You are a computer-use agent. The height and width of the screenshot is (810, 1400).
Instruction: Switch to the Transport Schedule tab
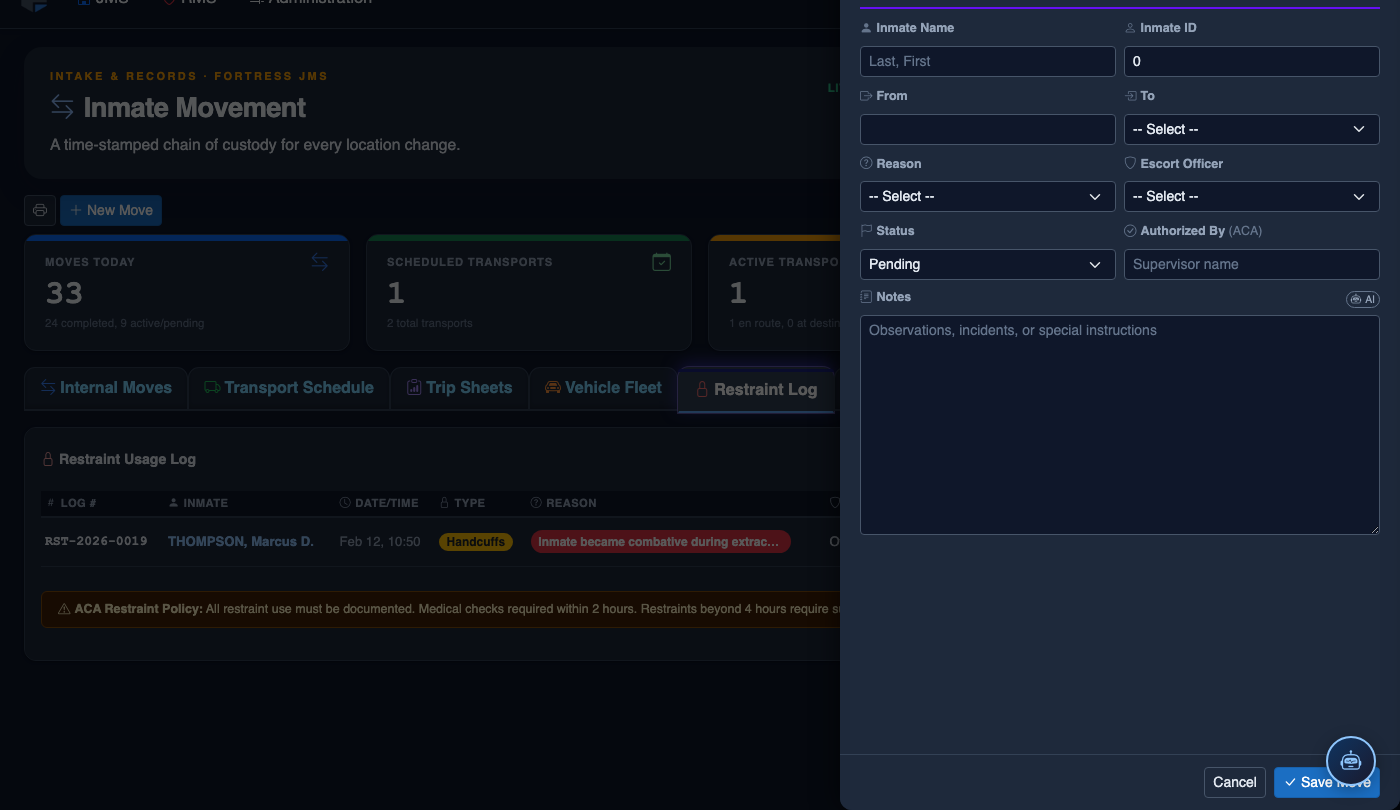pos(289,388)
